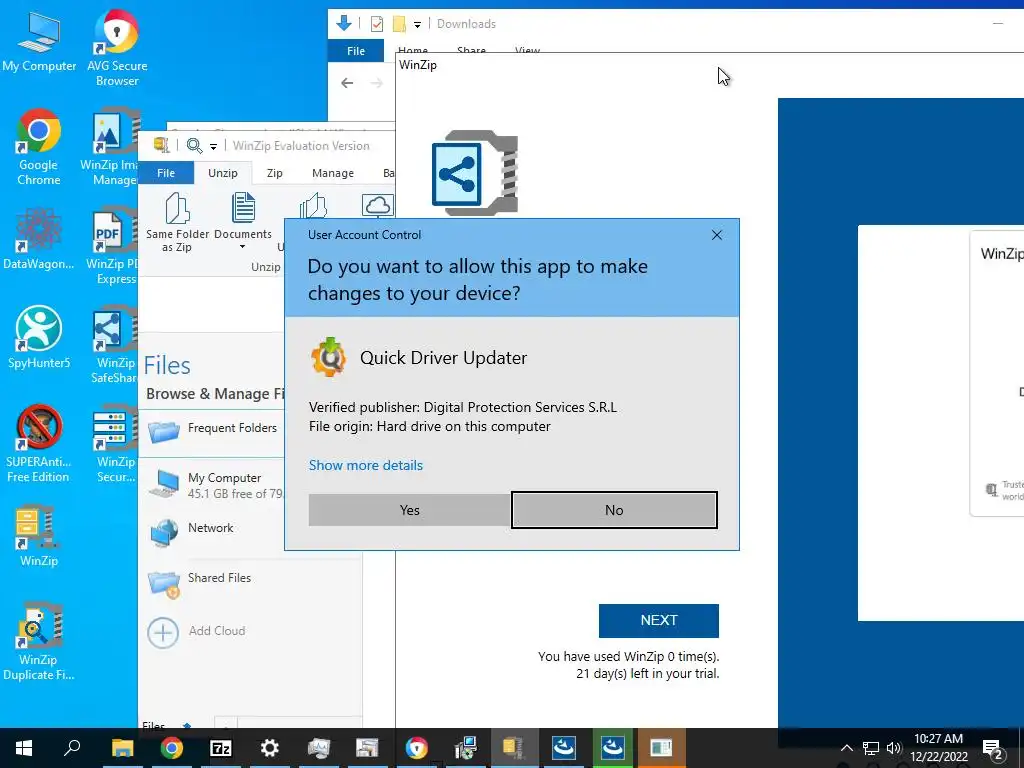Open AVG Secure Browser from the taskbar

click(x=416, y=748)
